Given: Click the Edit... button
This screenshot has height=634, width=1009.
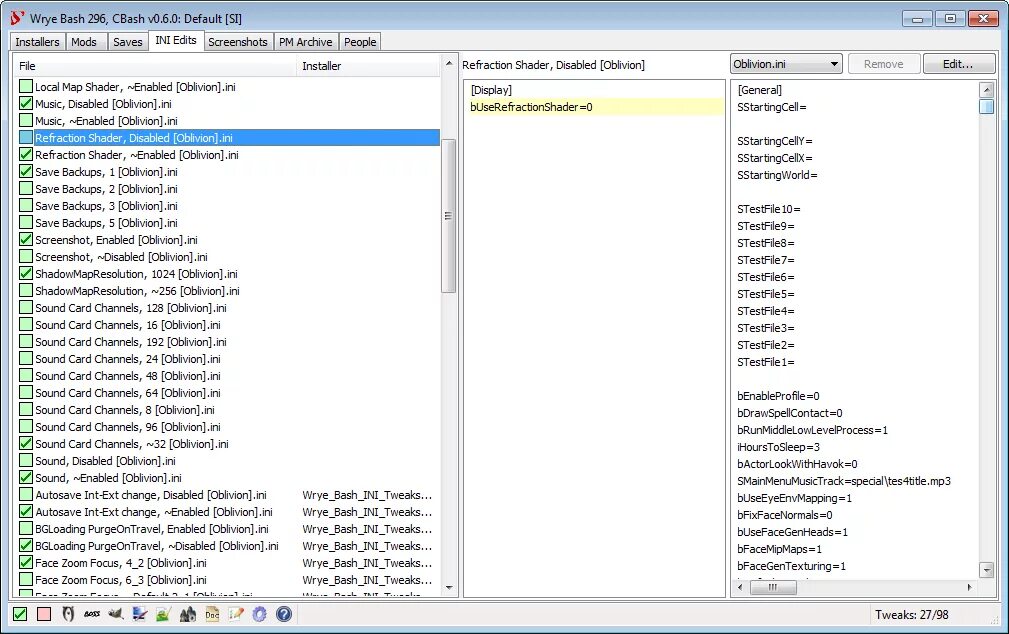Looking at the screenshot, I should 958,64.
